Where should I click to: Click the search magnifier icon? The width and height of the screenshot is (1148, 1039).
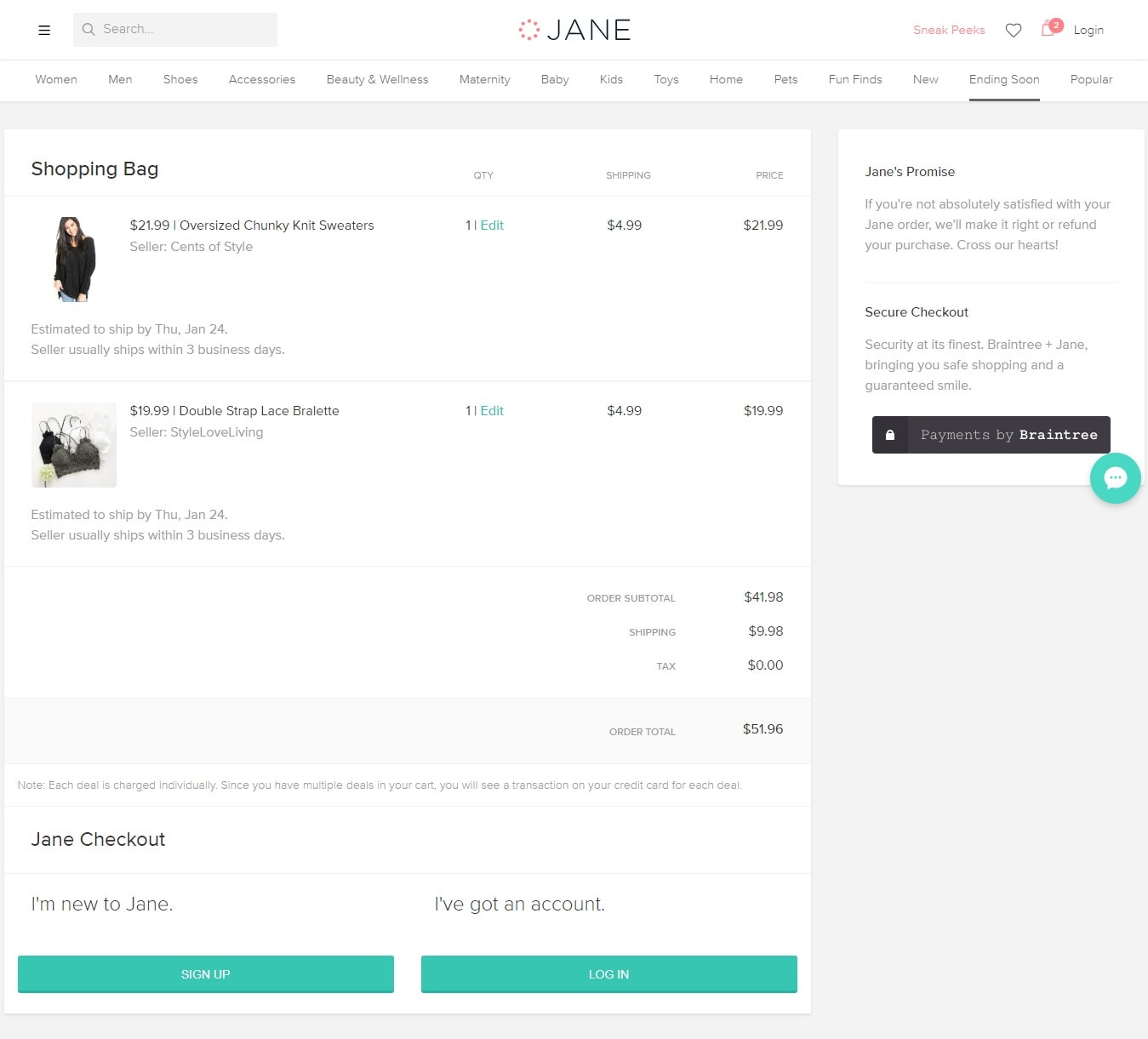point(88,29)
